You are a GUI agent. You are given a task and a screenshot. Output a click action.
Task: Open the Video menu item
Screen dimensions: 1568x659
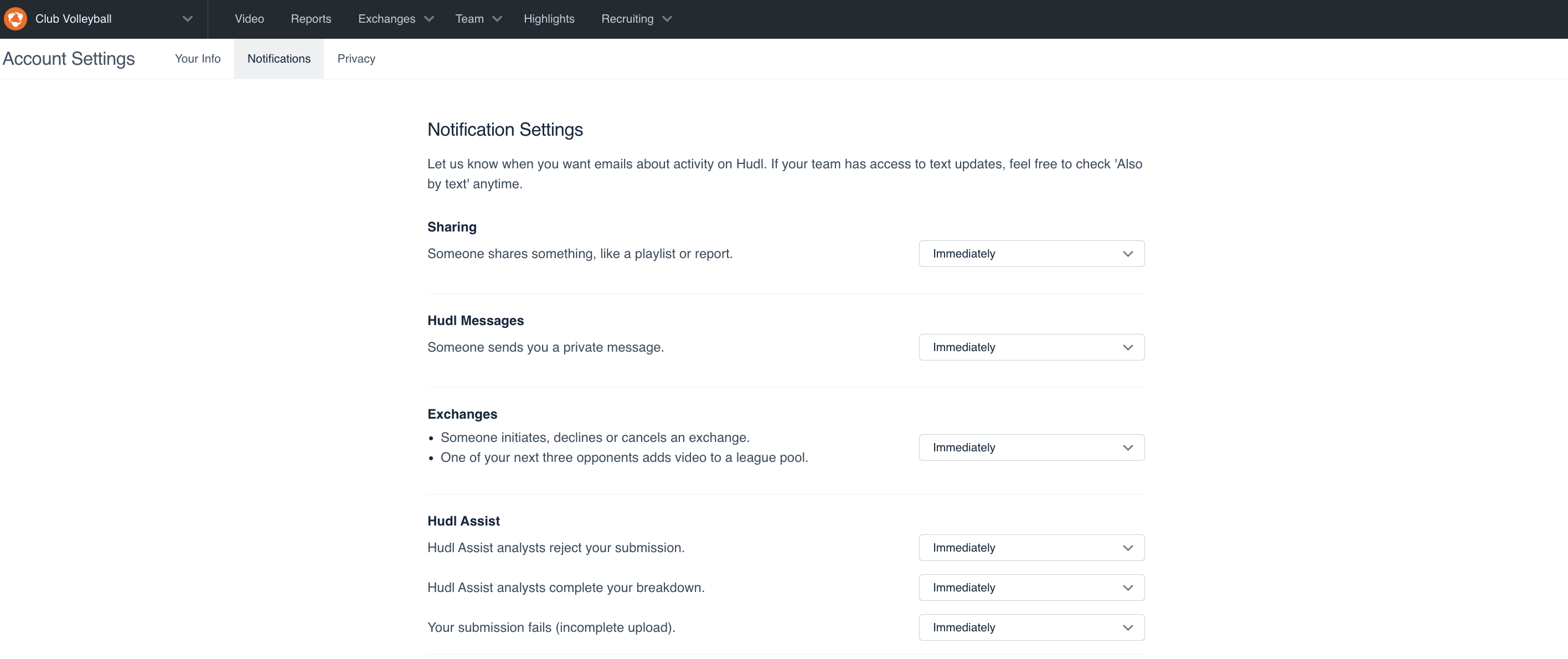(249, 19)
